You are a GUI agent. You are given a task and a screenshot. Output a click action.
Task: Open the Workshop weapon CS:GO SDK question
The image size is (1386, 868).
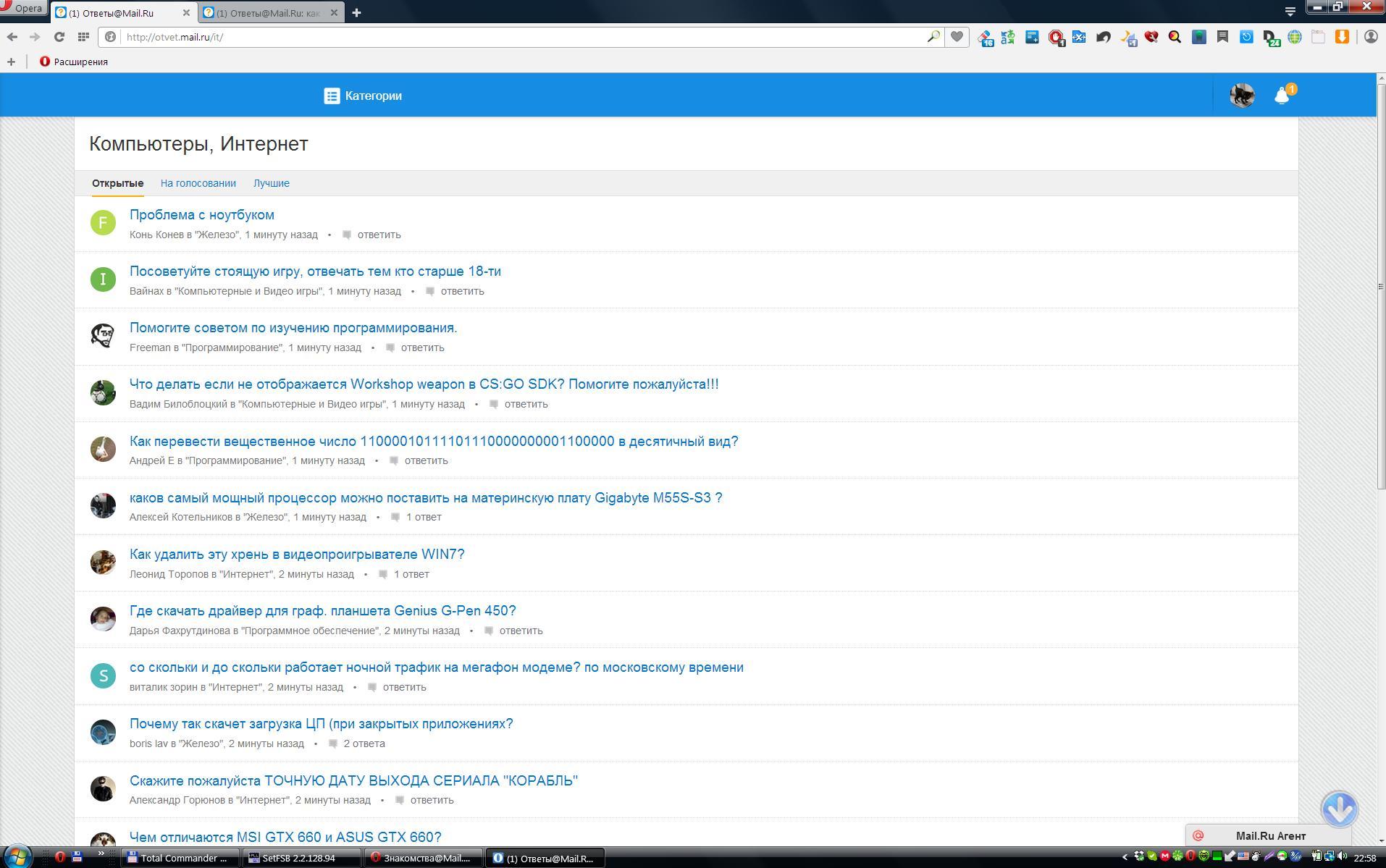pyautogui.click(x=424, y=384)
